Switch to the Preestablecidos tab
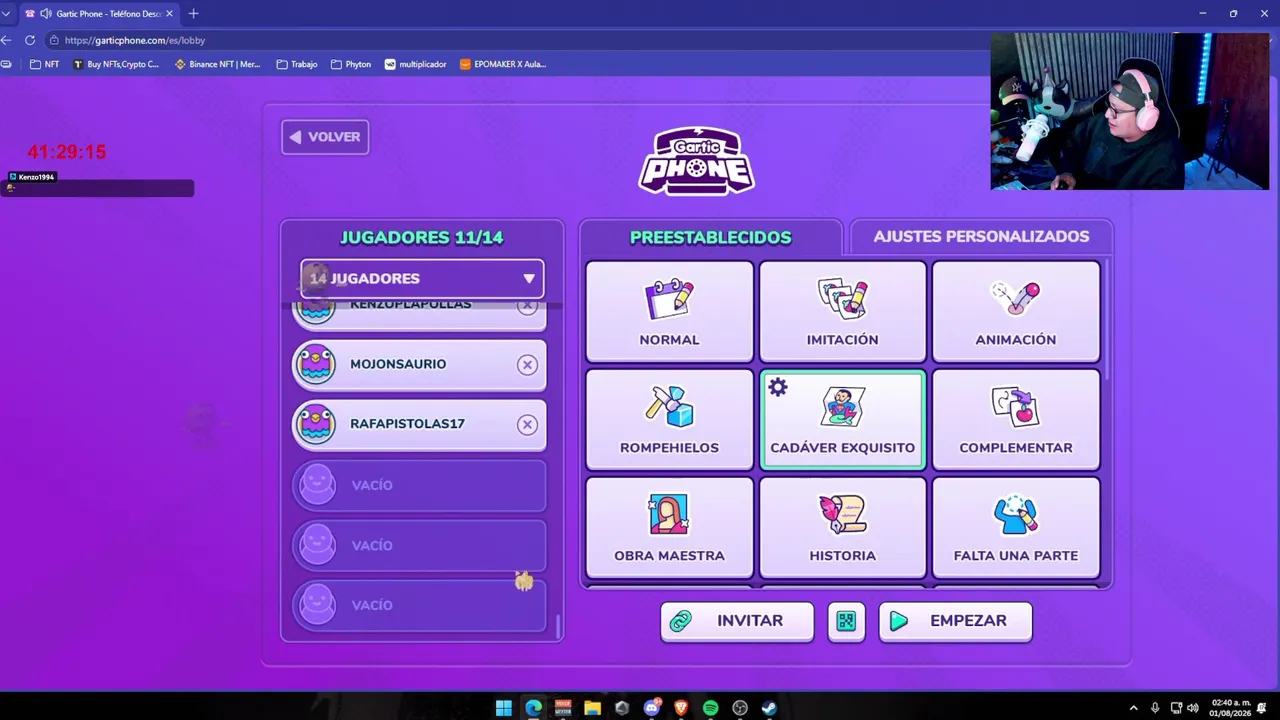Screen dimensions: 1280x720 [x=710, y=237]
